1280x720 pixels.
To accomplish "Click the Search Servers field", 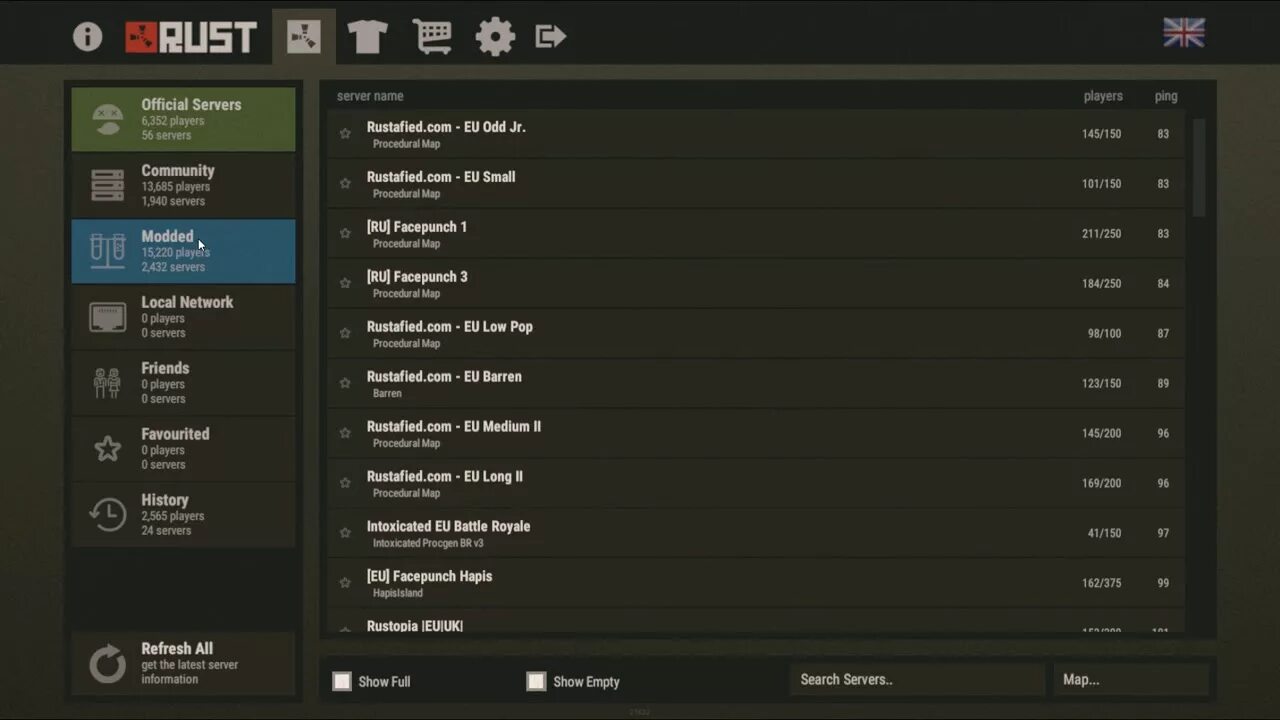I will click(917, 680).
